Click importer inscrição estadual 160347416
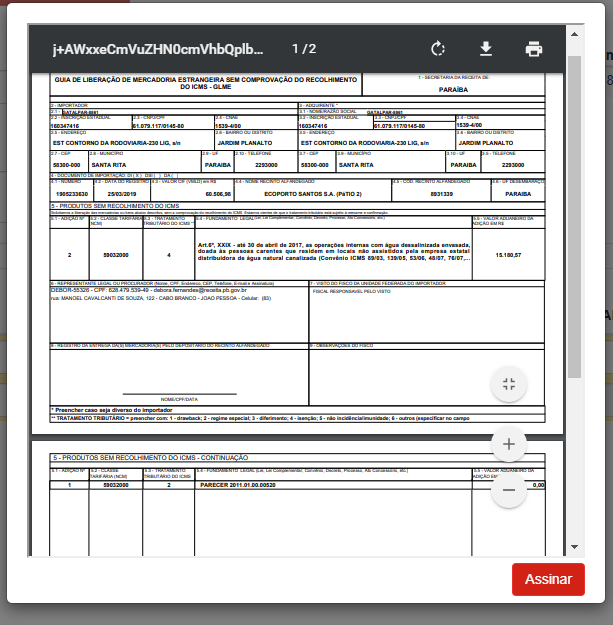Viewport: 613px width, 625px height. (65, 126)
